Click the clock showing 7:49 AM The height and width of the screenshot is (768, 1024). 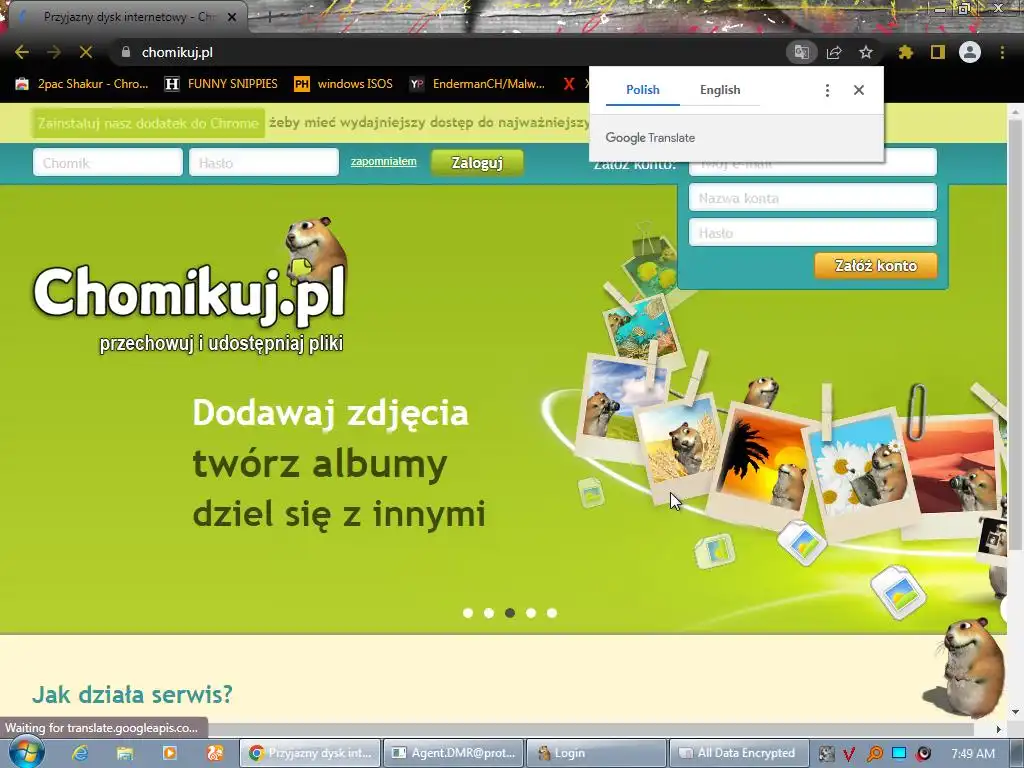point(973,753)
